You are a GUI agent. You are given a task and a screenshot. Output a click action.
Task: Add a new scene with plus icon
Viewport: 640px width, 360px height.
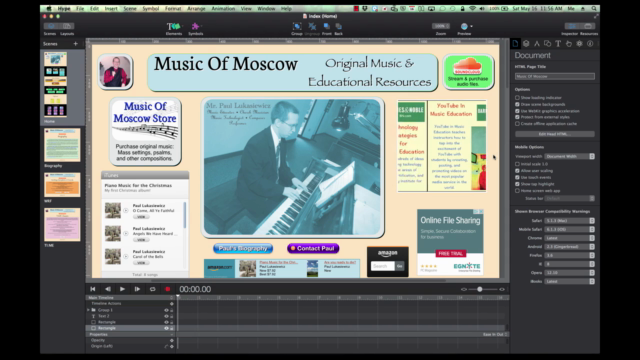pos(76,44)
